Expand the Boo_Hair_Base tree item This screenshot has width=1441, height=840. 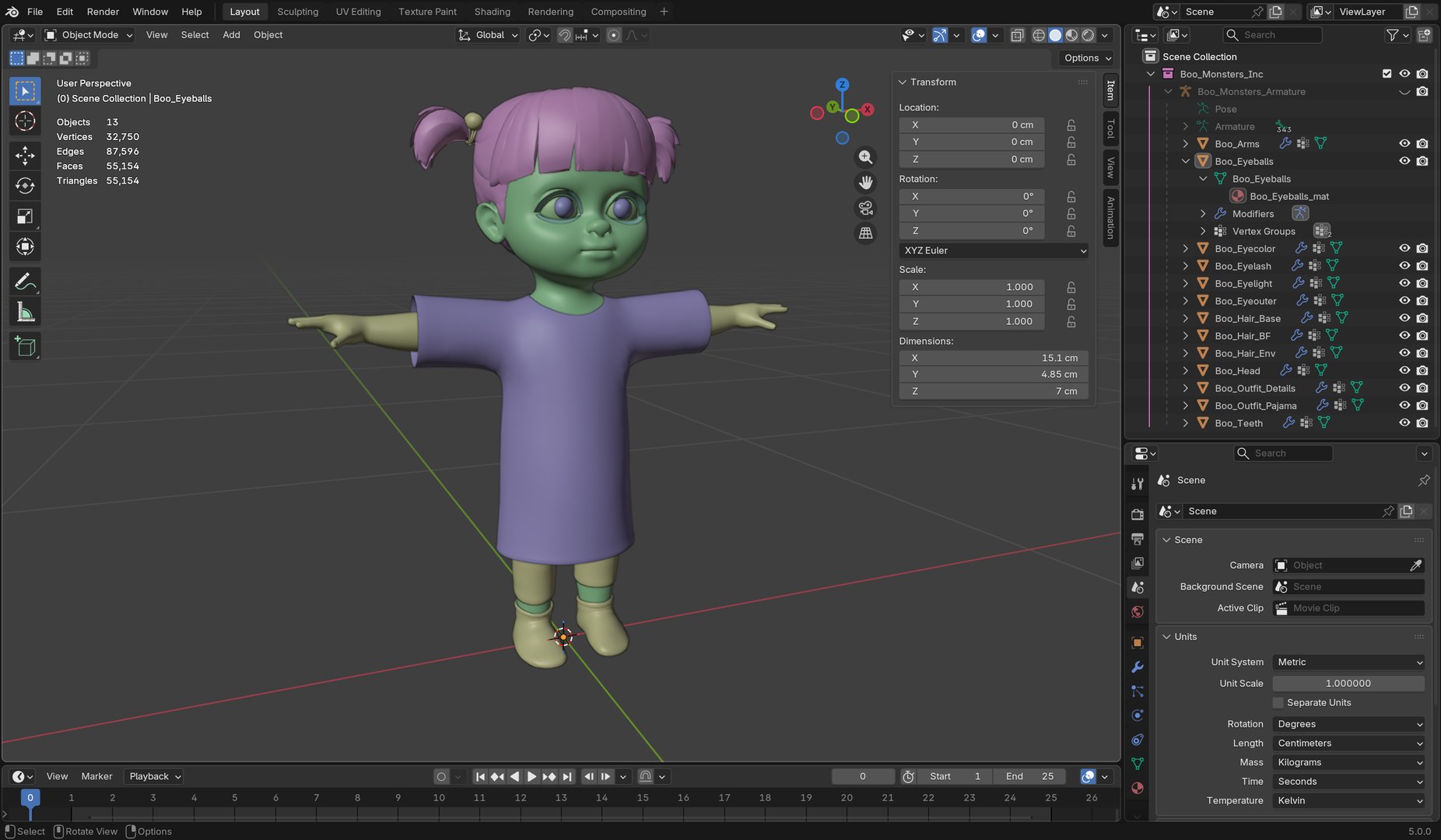pyautogui.click(x=1185, y=318)
